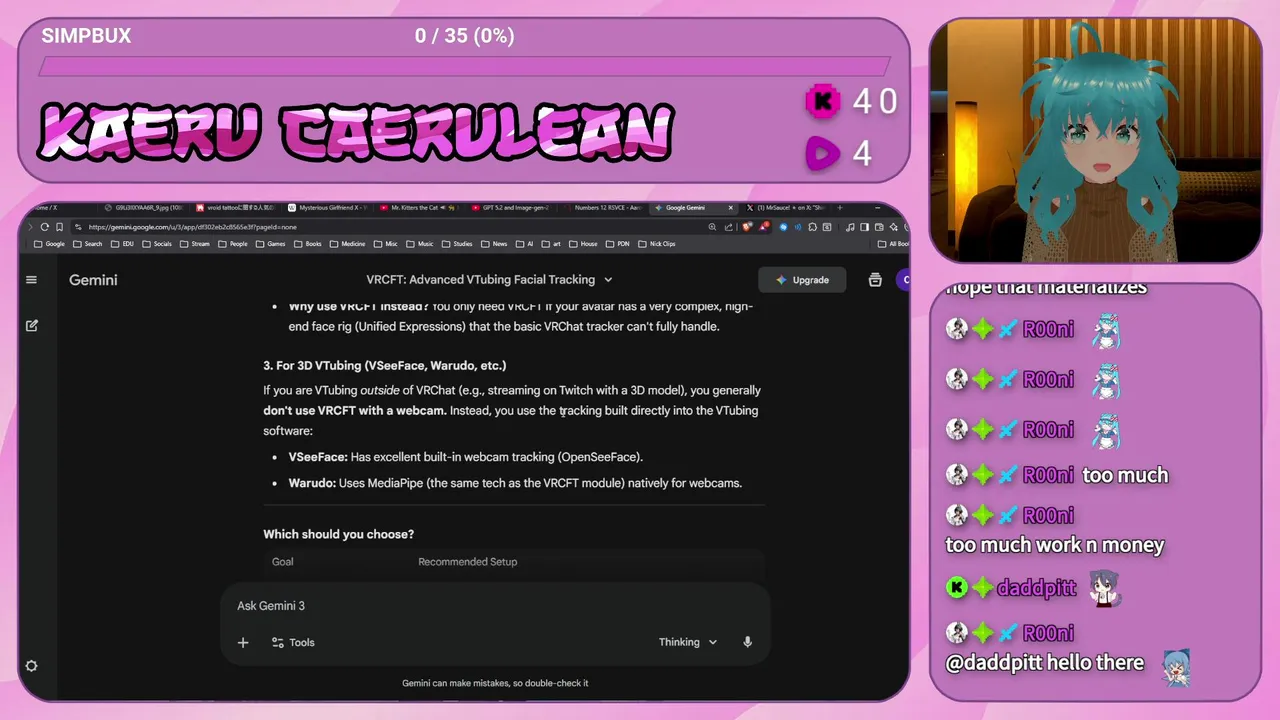Viewport: 1280px width, 720px height.
Task: Open the extensions puzzle piece icon
Action: [812, 227]
